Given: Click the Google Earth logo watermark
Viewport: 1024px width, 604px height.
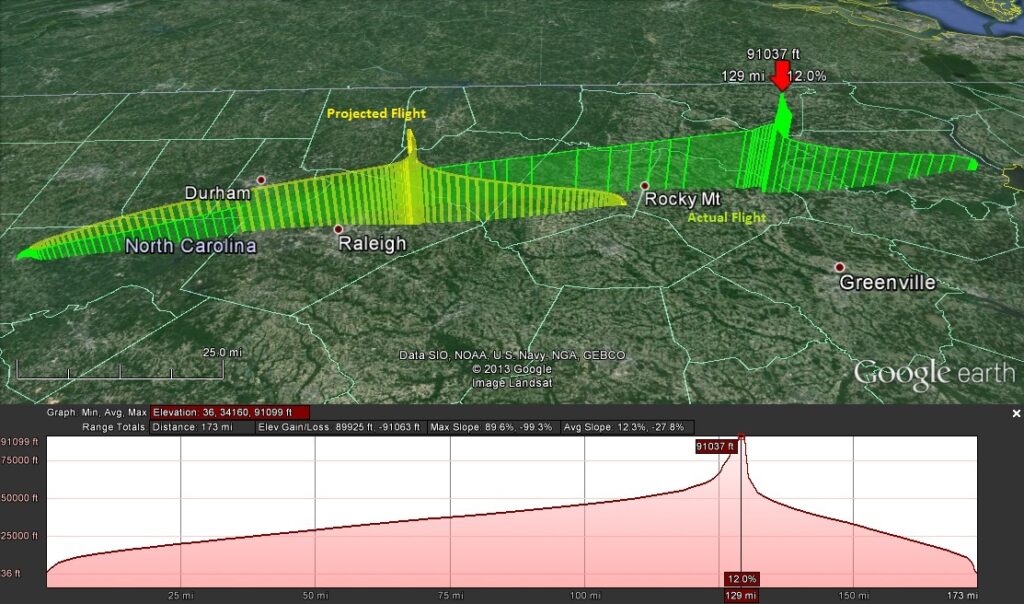Looking at the screenshot, I should tap(933, 373).
